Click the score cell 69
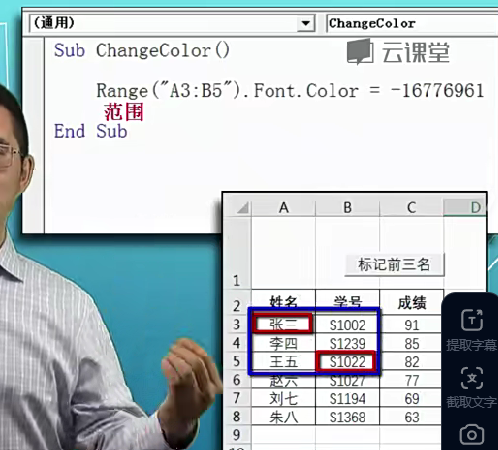The image size is (498, 450). coord(411,398)
